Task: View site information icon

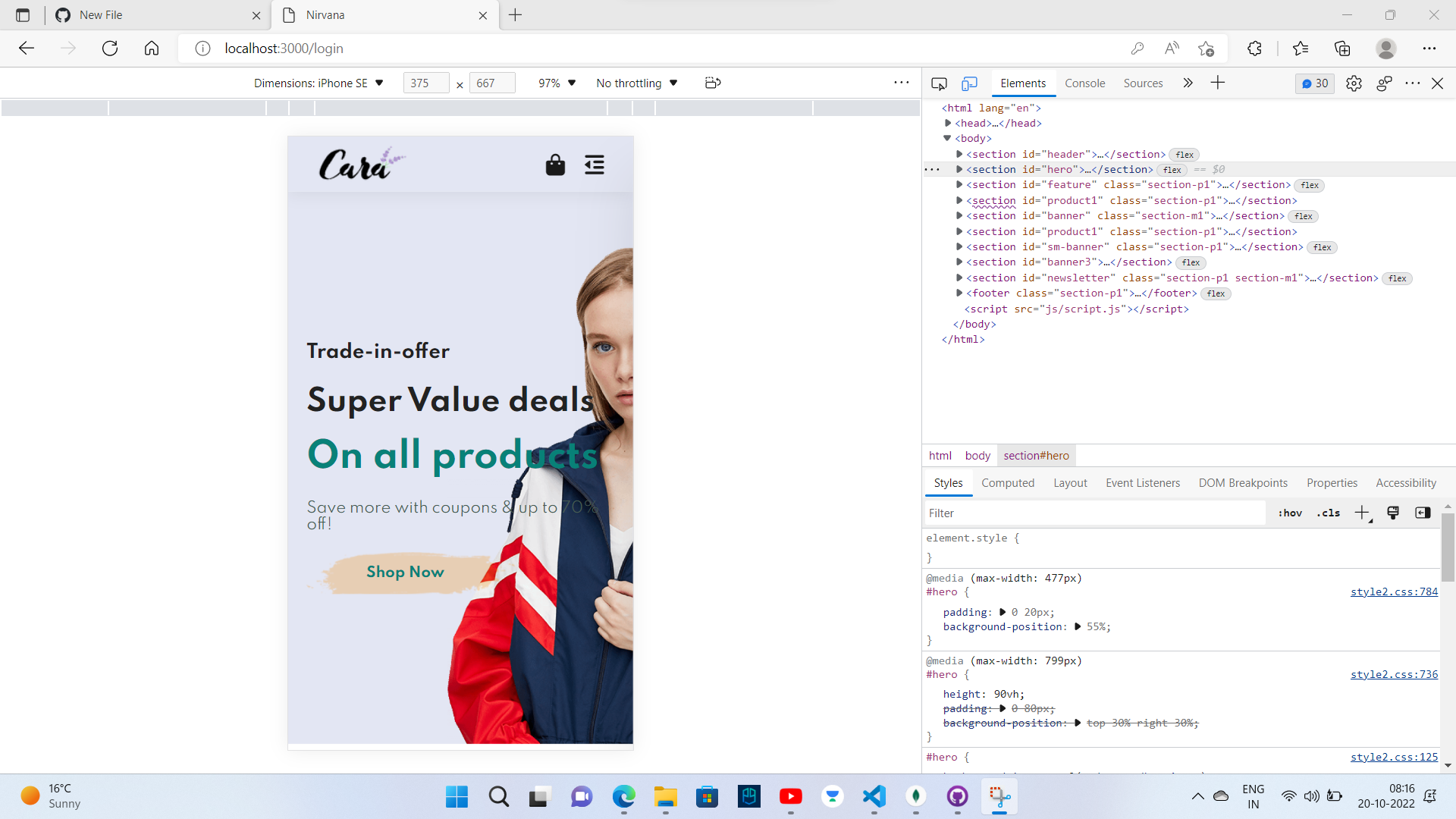Action: [202, 49]
